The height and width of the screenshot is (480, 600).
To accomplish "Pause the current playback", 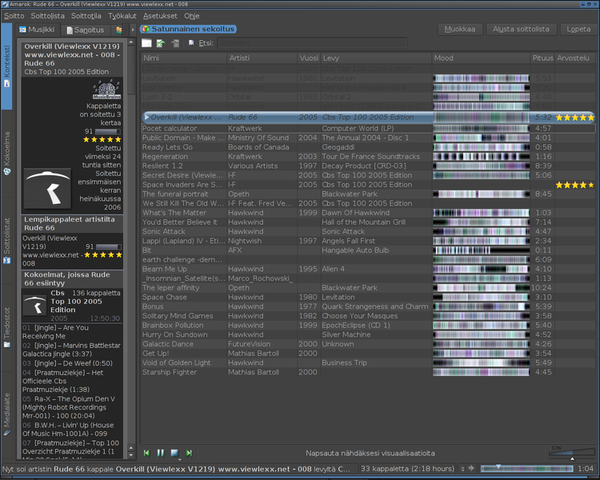I will point(161,453).
